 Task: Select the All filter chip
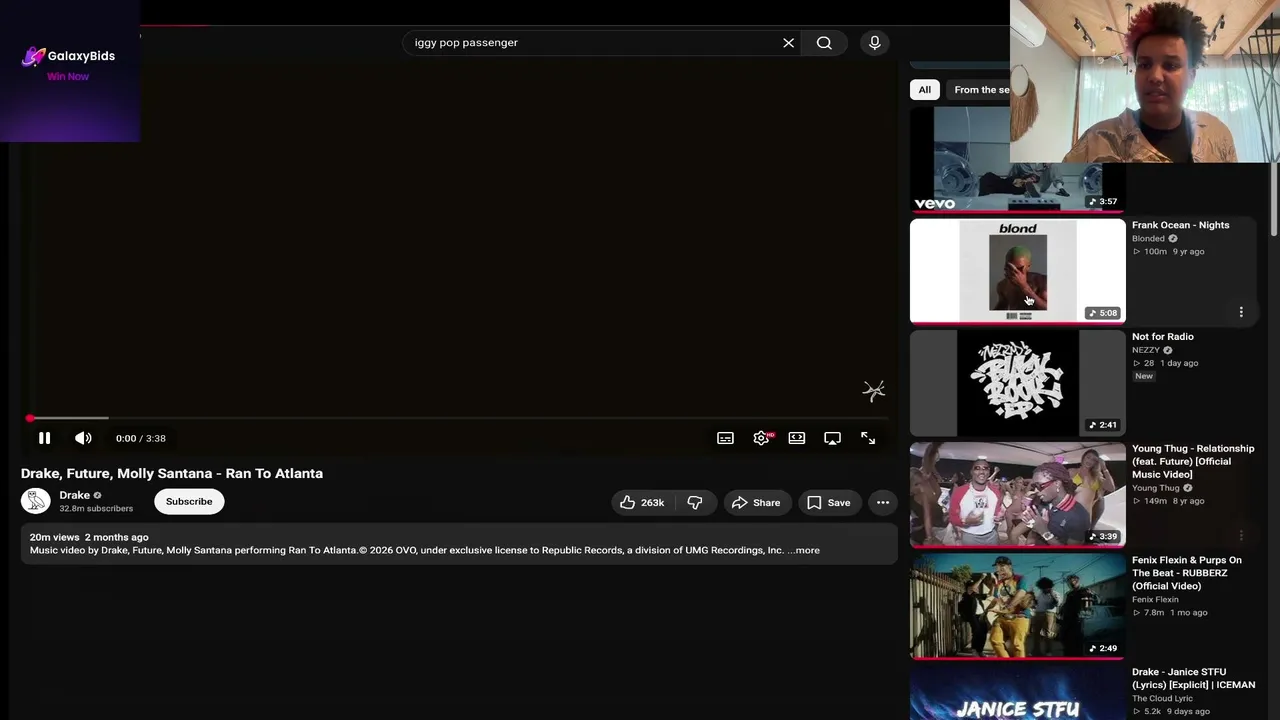pos(924,90)
